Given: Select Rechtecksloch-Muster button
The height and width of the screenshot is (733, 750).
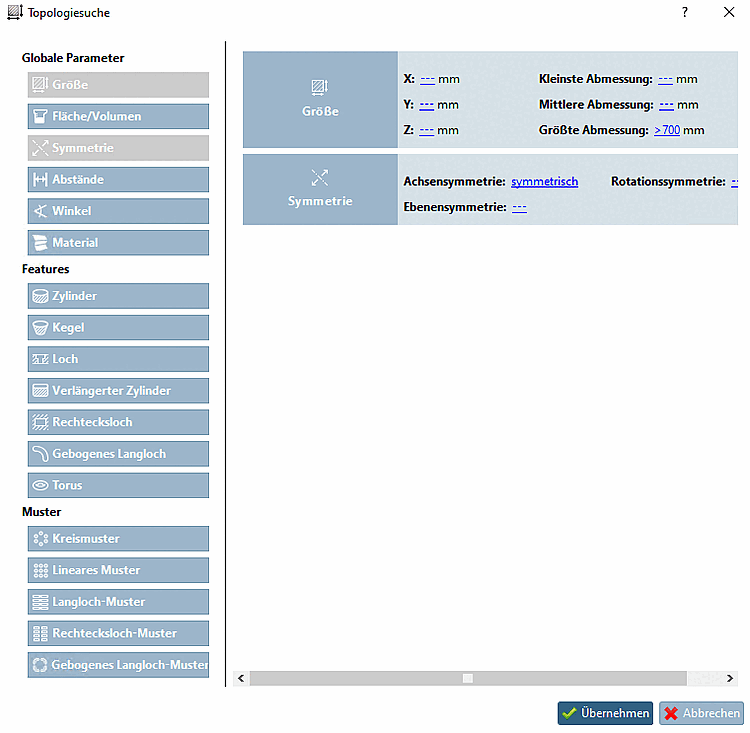Looking at the screenshot, I should coord(118,633).
